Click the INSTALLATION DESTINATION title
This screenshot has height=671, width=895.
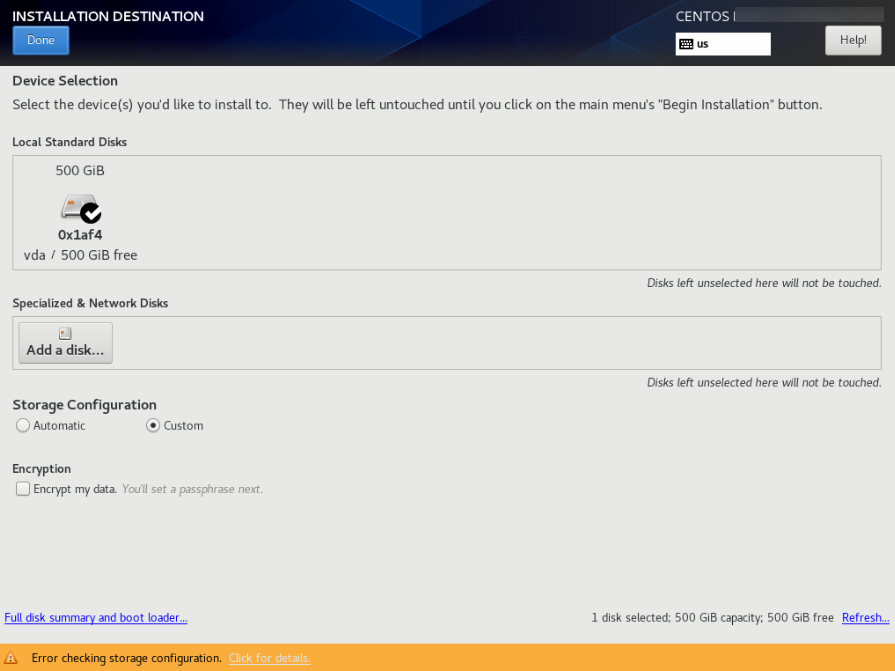108,16
